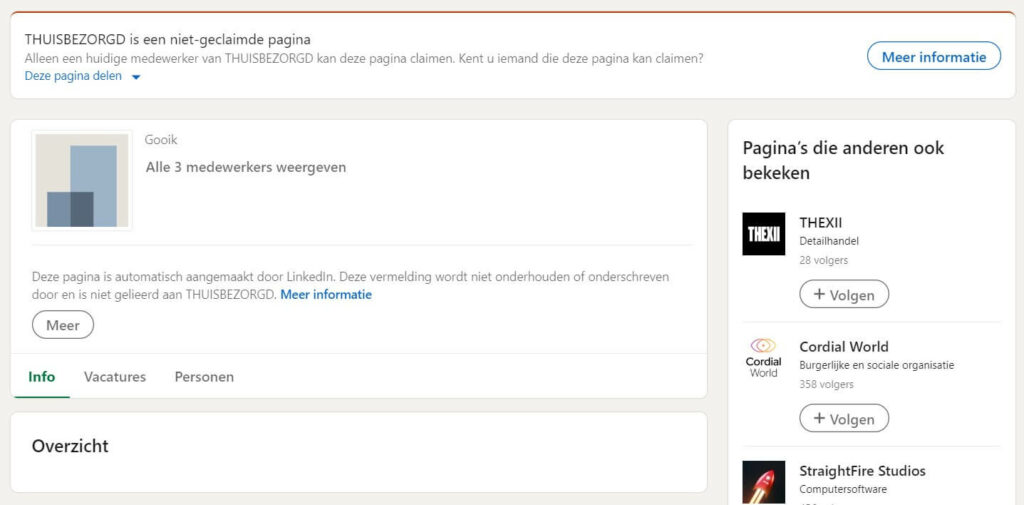The height and width of the screenshot is (505, 1024).
Task: Click the '358 volgers' text
Action: [x=826, y=384]
